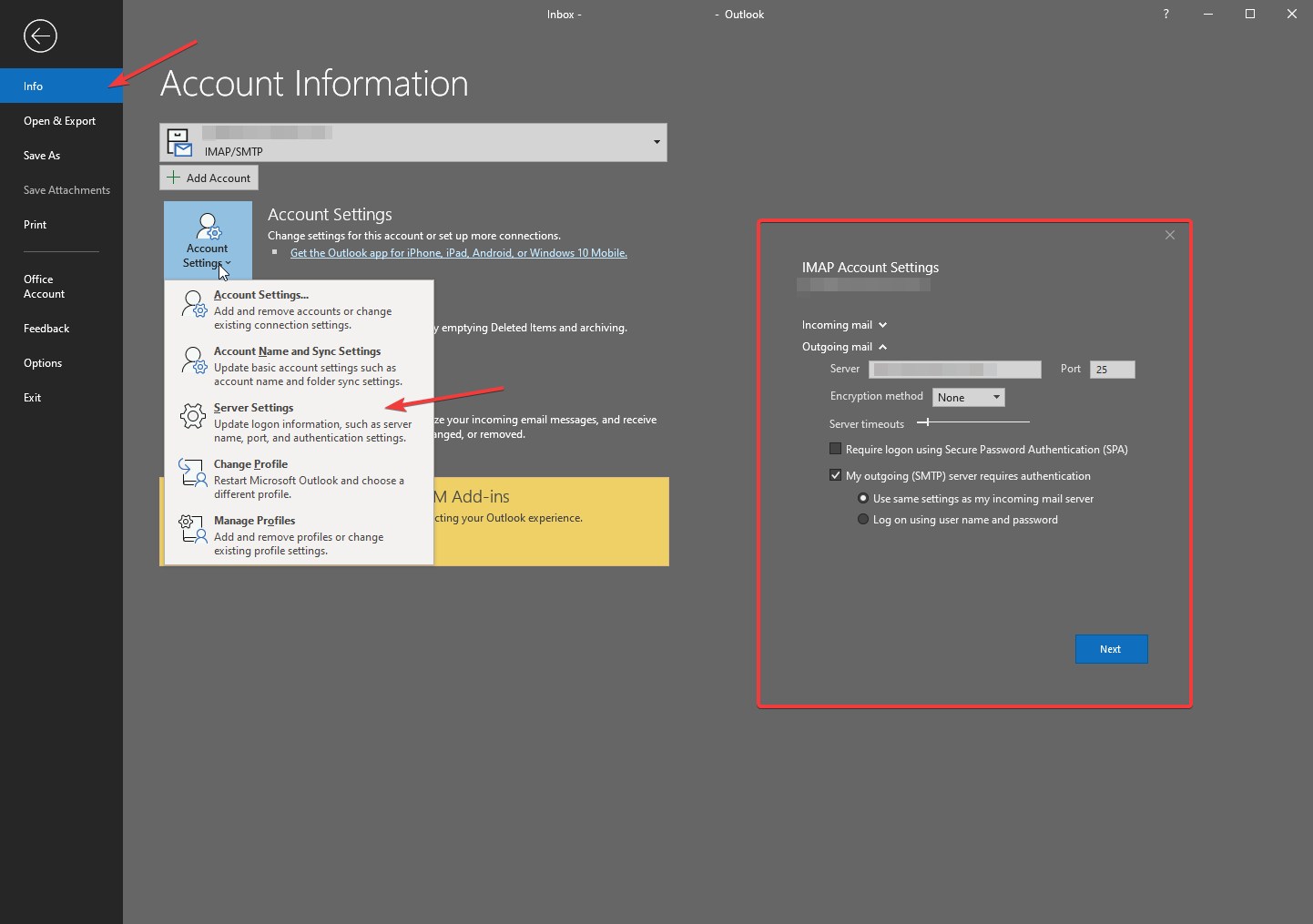Image resolution: width=1313 pixels, height=924 pixels.
Task: Click the Manage Profiles icon
Action: (x=192, y=529)
